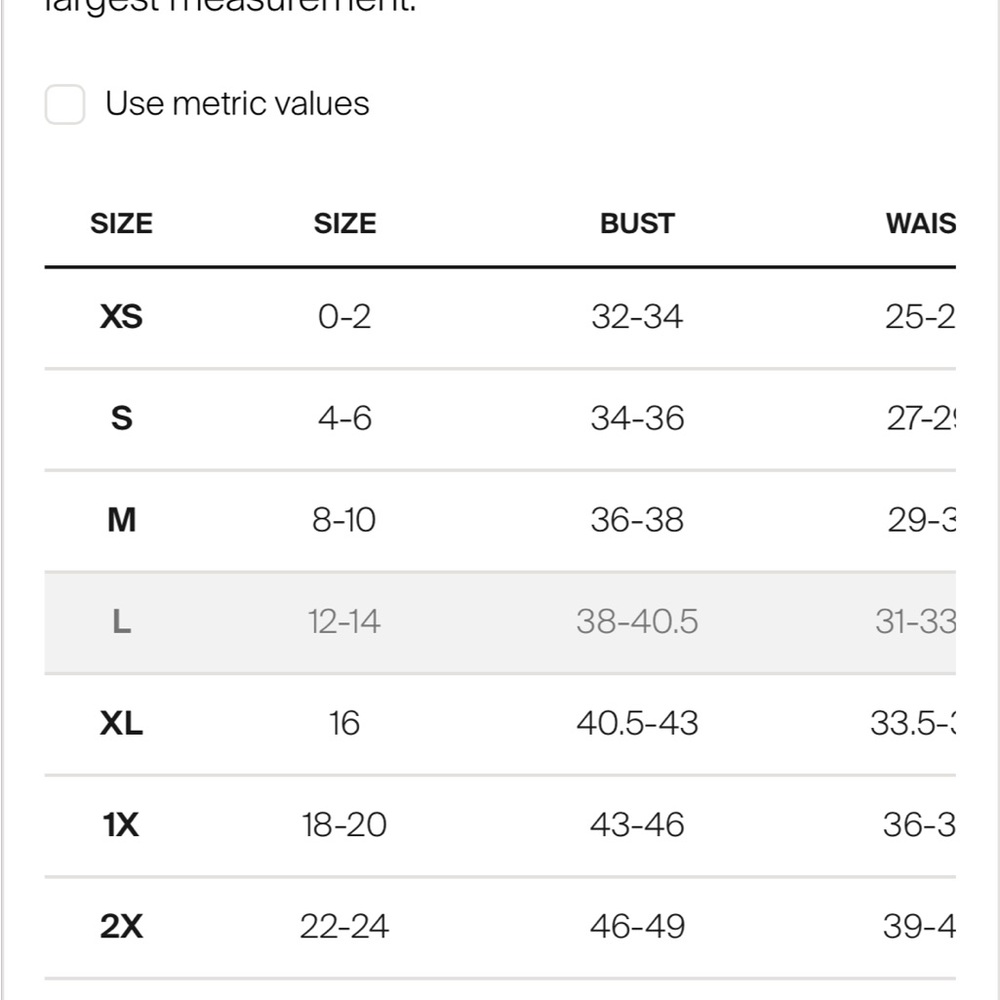1000x1000 pixels.
Task: Click the 43-46 bust measurement cell
Action: 637,825
